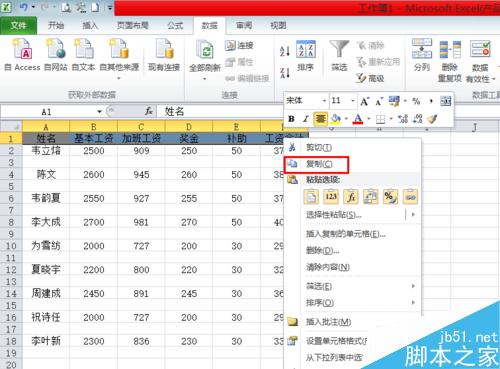Toggle center alignment in mini toolbar
Viewport: 500px width, 369px height.
pyautogui.click(x=320, y=119)
